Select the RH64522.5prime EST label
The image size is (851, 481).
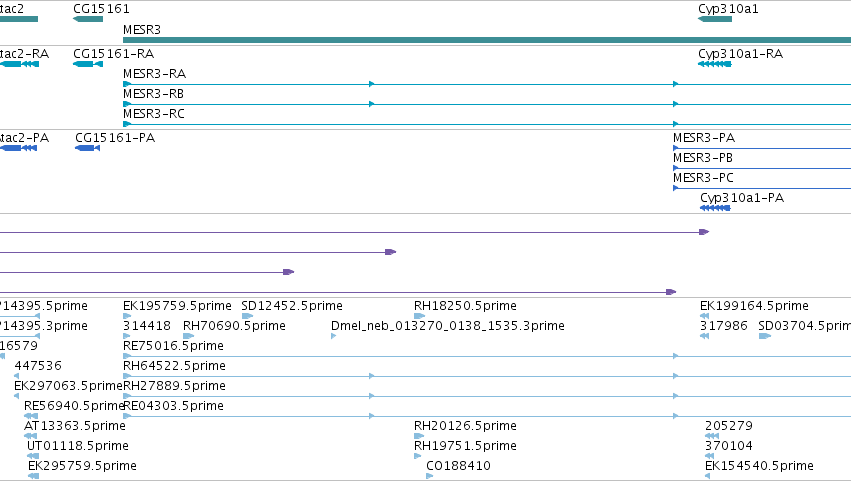click(174, 366)
